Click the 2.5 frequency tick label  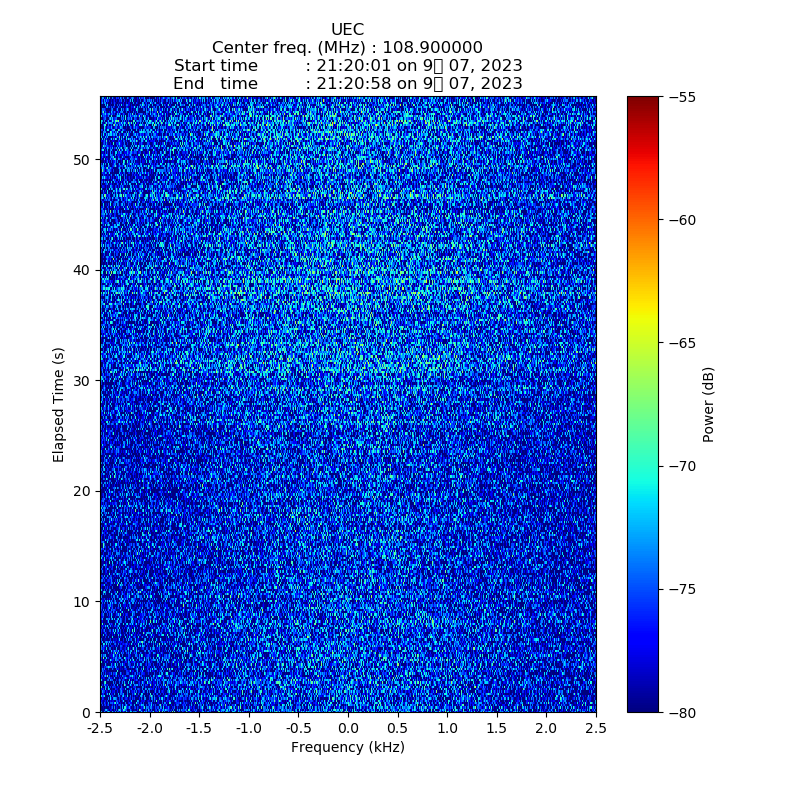pyautogui.click(x=595, y=729)
